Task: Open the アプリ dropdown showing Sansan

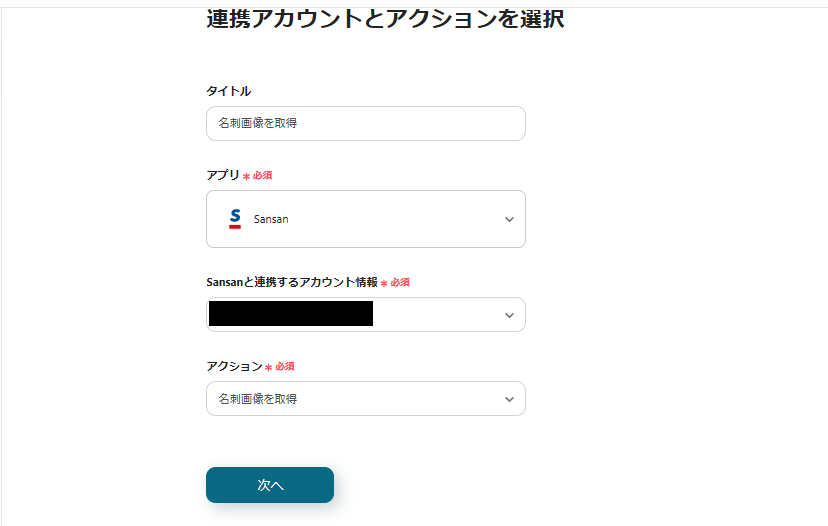Action: pos(365,219)
